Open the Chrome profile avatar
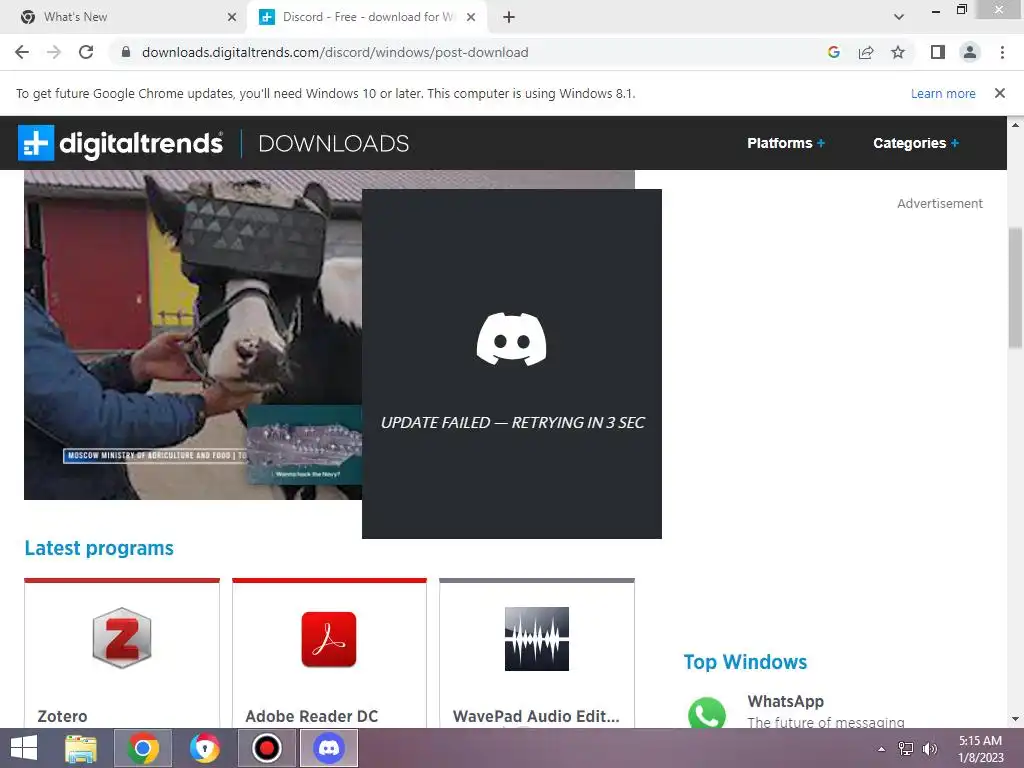 click(x=970, y=52)
